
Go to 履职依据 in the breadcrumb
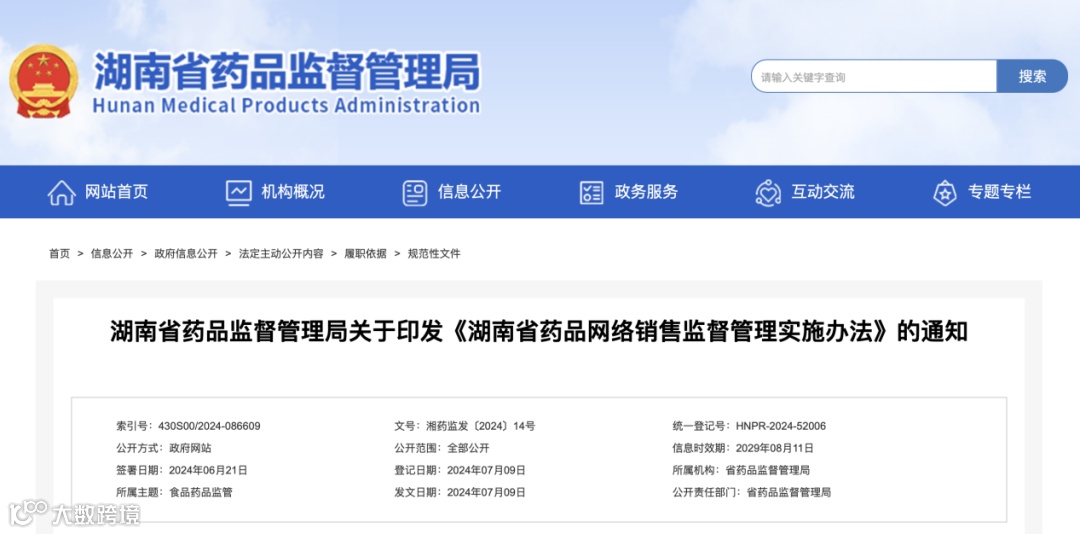coord(365,254)
